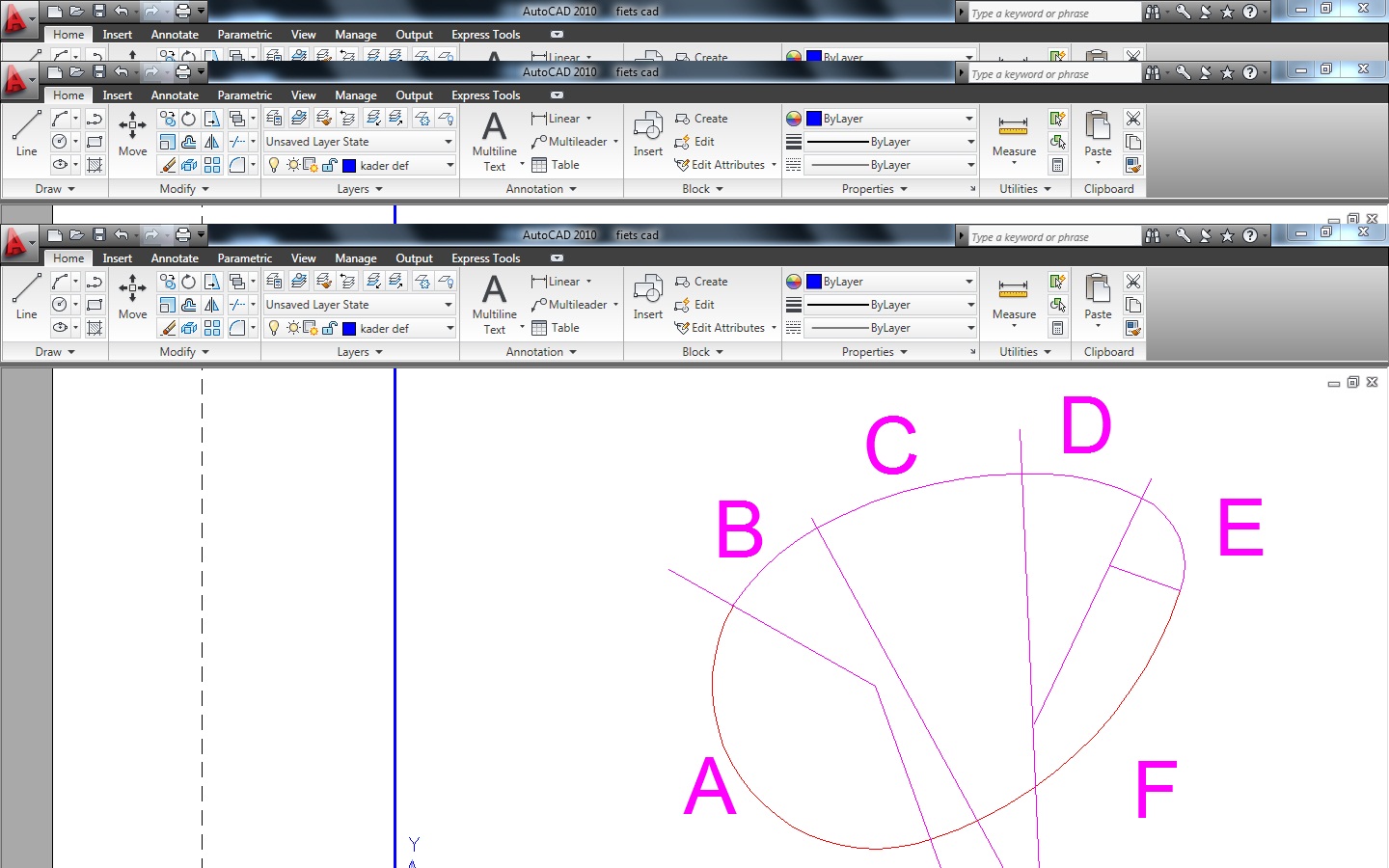Switch to the Annotate tab in lowest ribbon
Screen dimensions: 1389x868
tap(175, 258)
